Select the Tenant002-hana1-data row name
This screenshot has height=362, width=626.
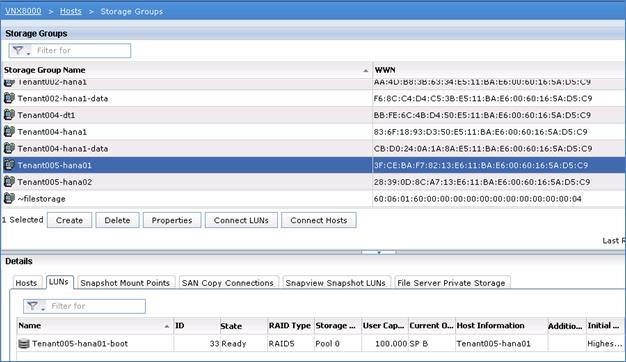[x=63, y=99]
